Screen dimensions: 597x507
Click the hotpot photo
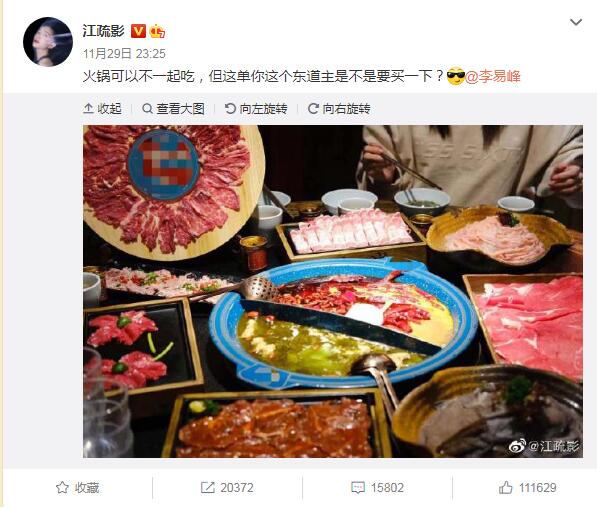click(333, 291)
